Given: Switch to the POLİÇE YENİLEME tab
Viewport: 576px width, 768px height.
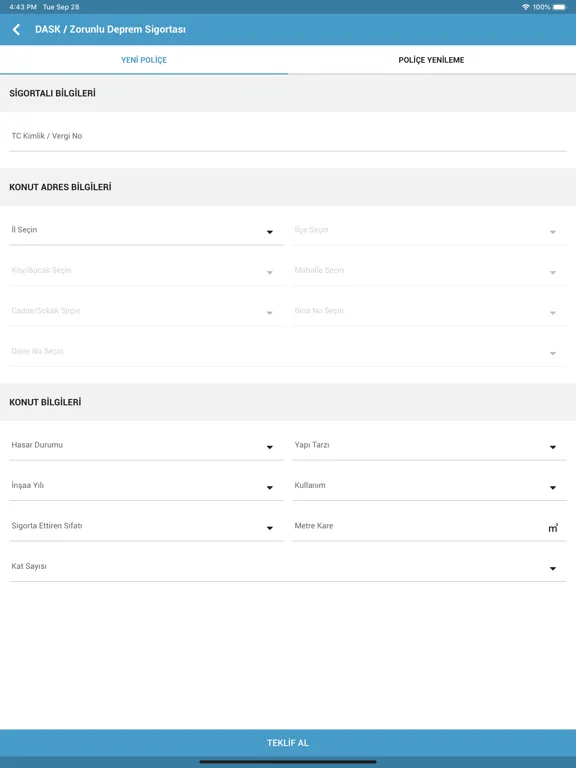Looking at the screenshot, I should pyautogui.click(x=432, y=60).
